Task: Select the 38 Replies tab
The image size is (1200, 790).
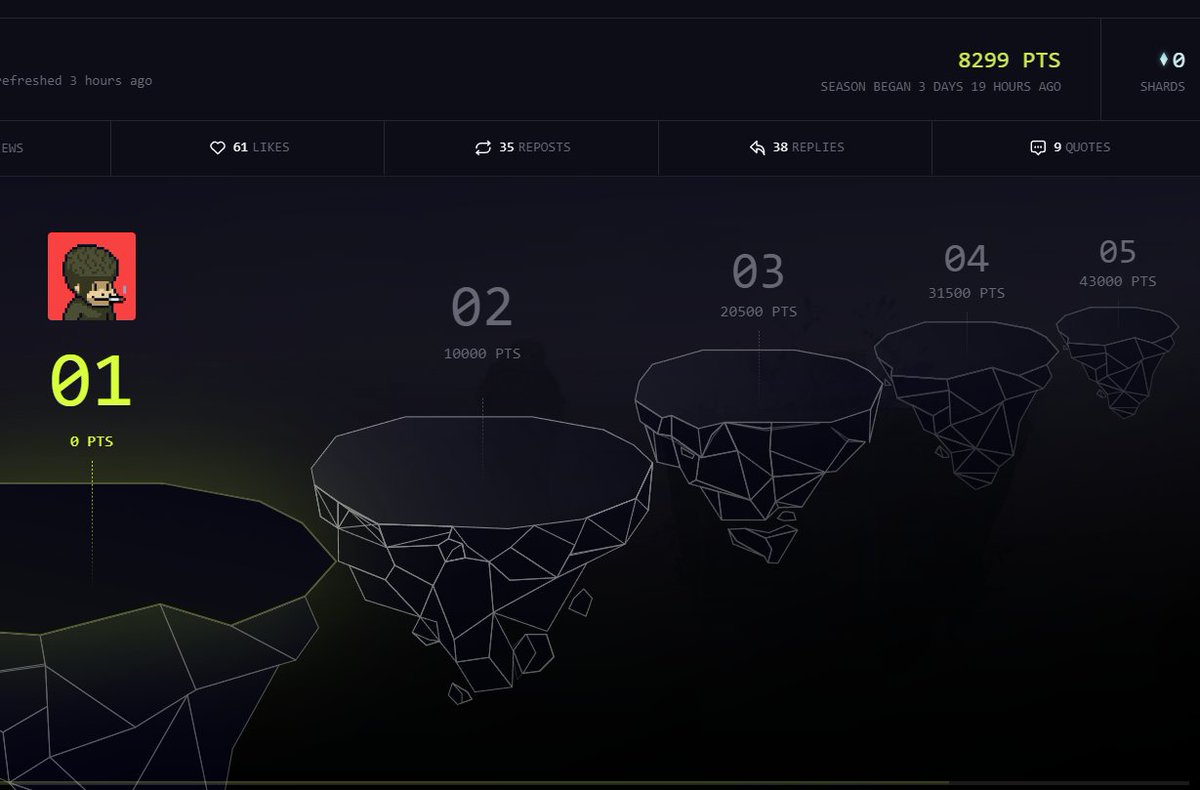Action: coord(795,147)
